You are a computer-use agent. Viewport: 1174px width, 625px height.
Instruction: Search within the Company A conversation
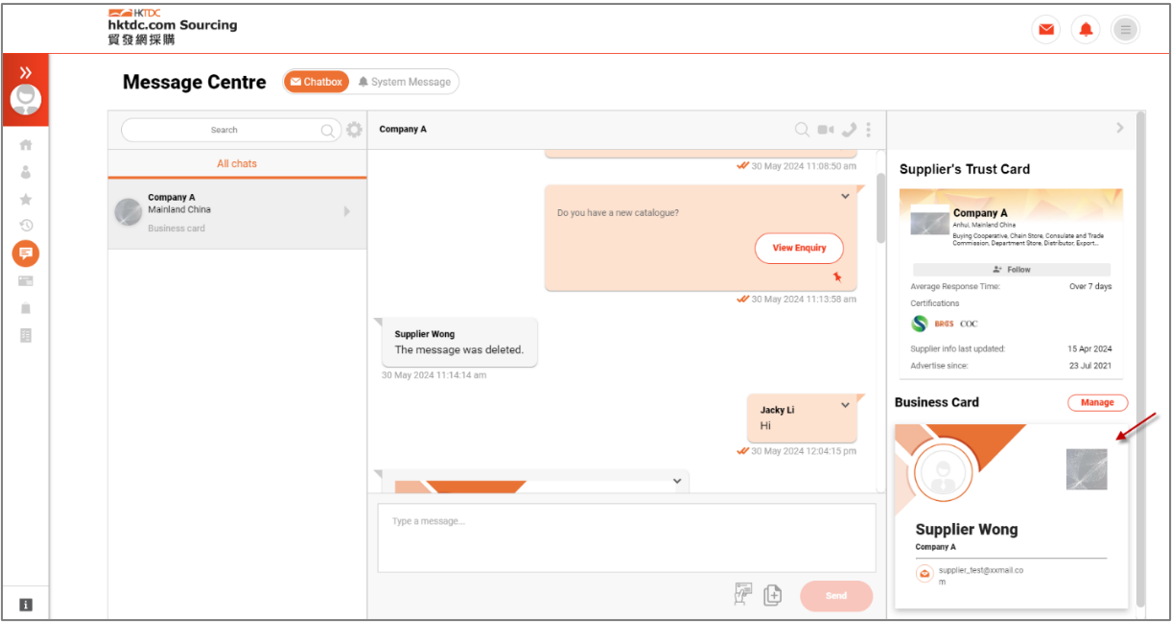click(x=802, y=129)
